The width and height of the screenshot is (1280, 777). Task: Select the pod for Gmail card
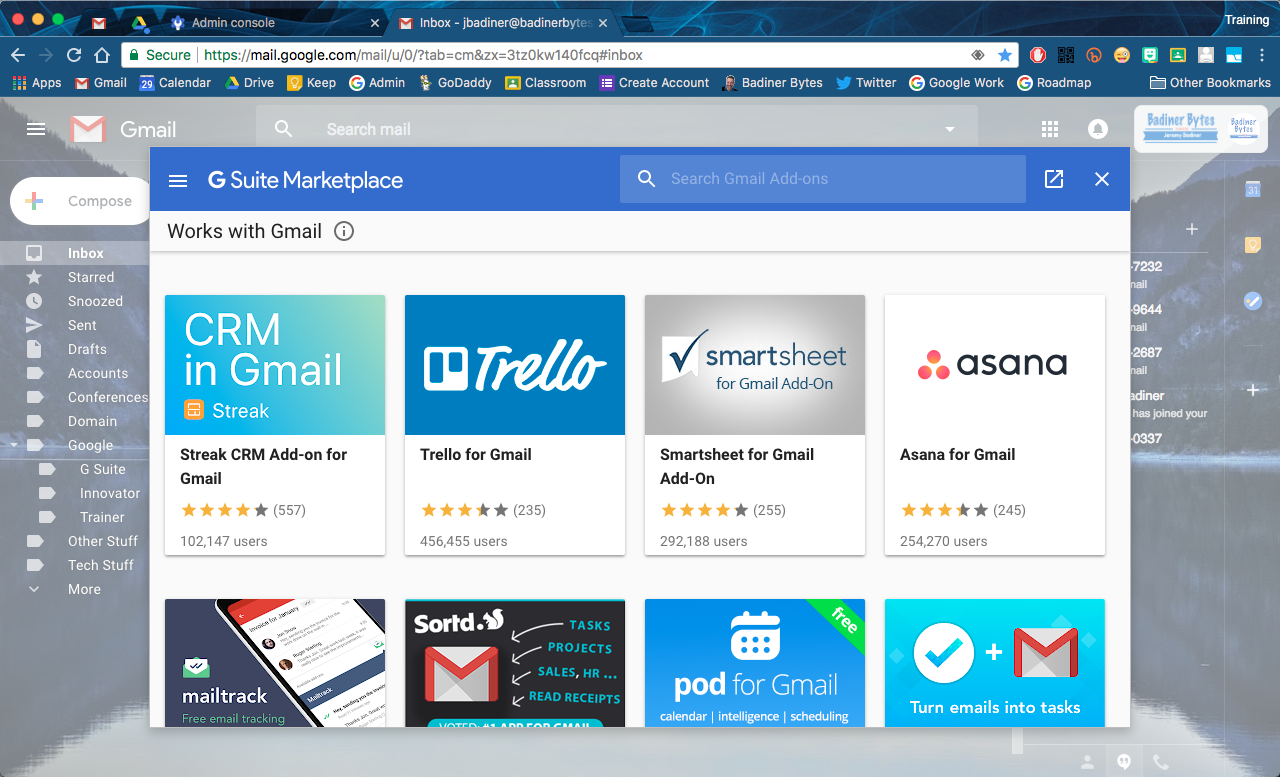coord(755,663)
